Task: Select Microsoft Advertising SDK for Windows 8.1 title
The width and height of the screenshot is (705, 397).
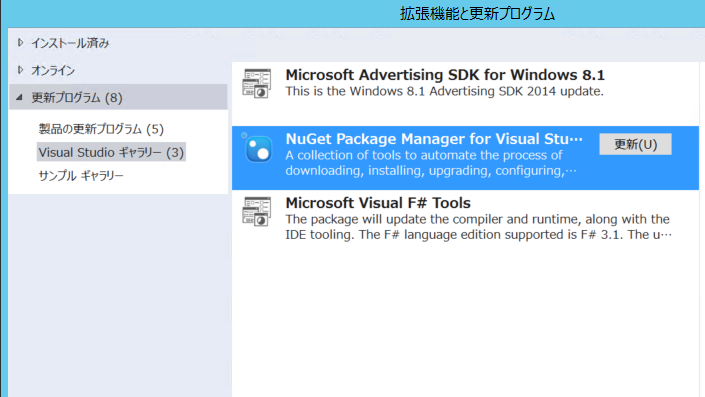Action: [445, 75]
